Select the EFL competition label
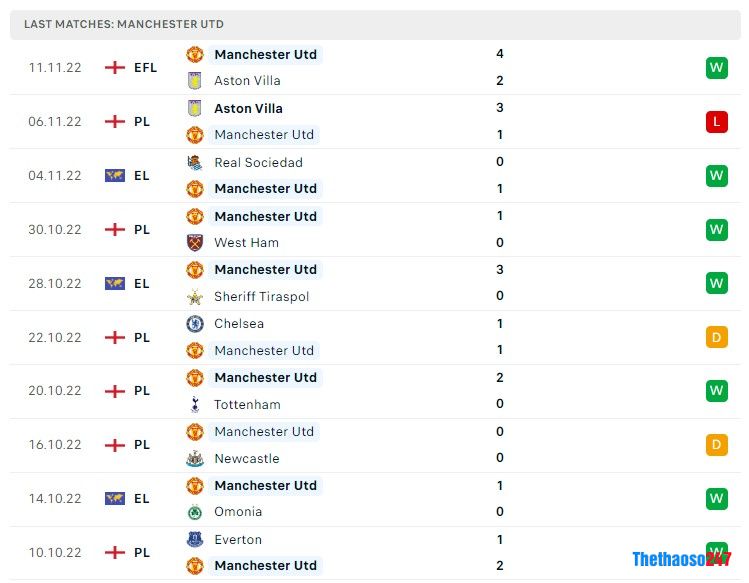749x583 pixels. [x=145, y=68]
